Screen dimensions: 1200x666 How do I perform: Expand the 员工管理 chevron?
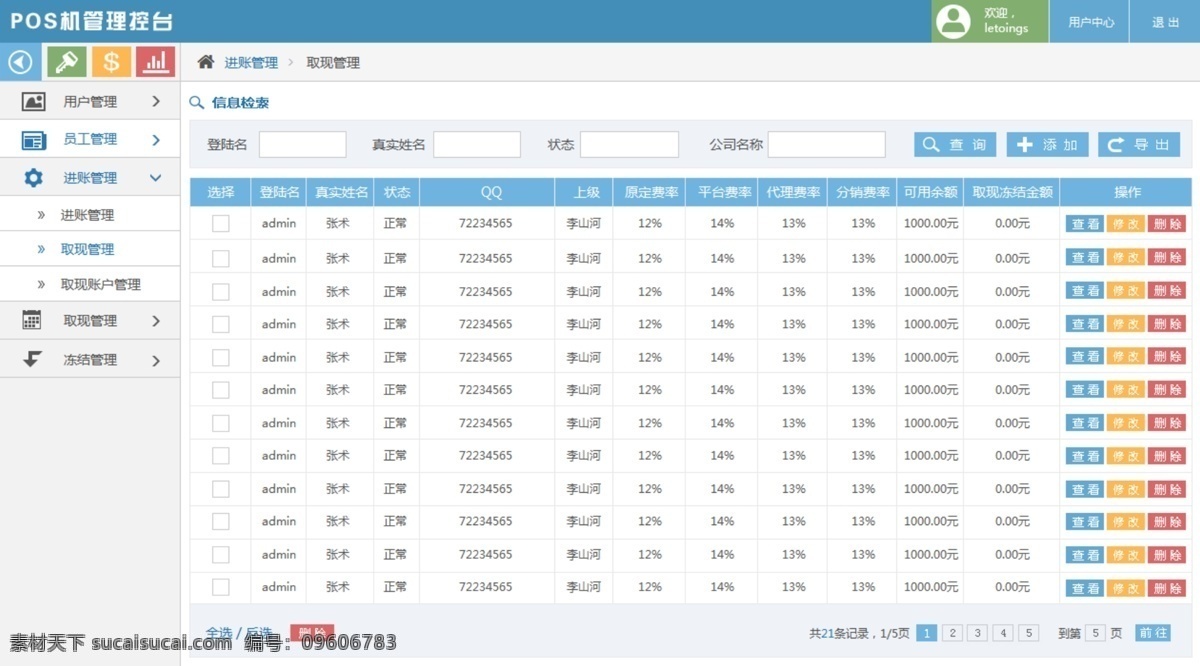tap(156, 140)
